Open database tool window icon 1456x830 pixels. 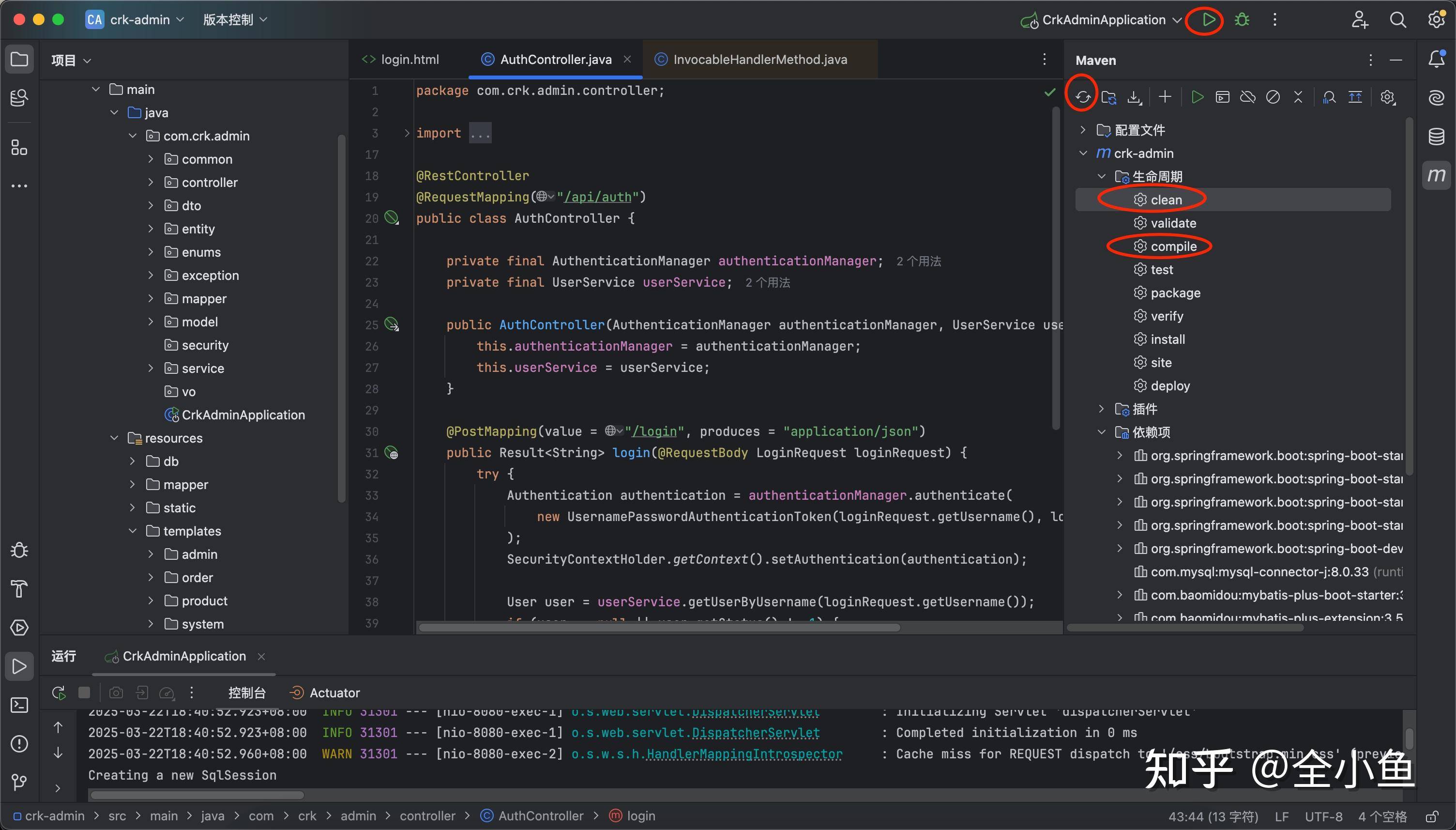click(1437, 136)
